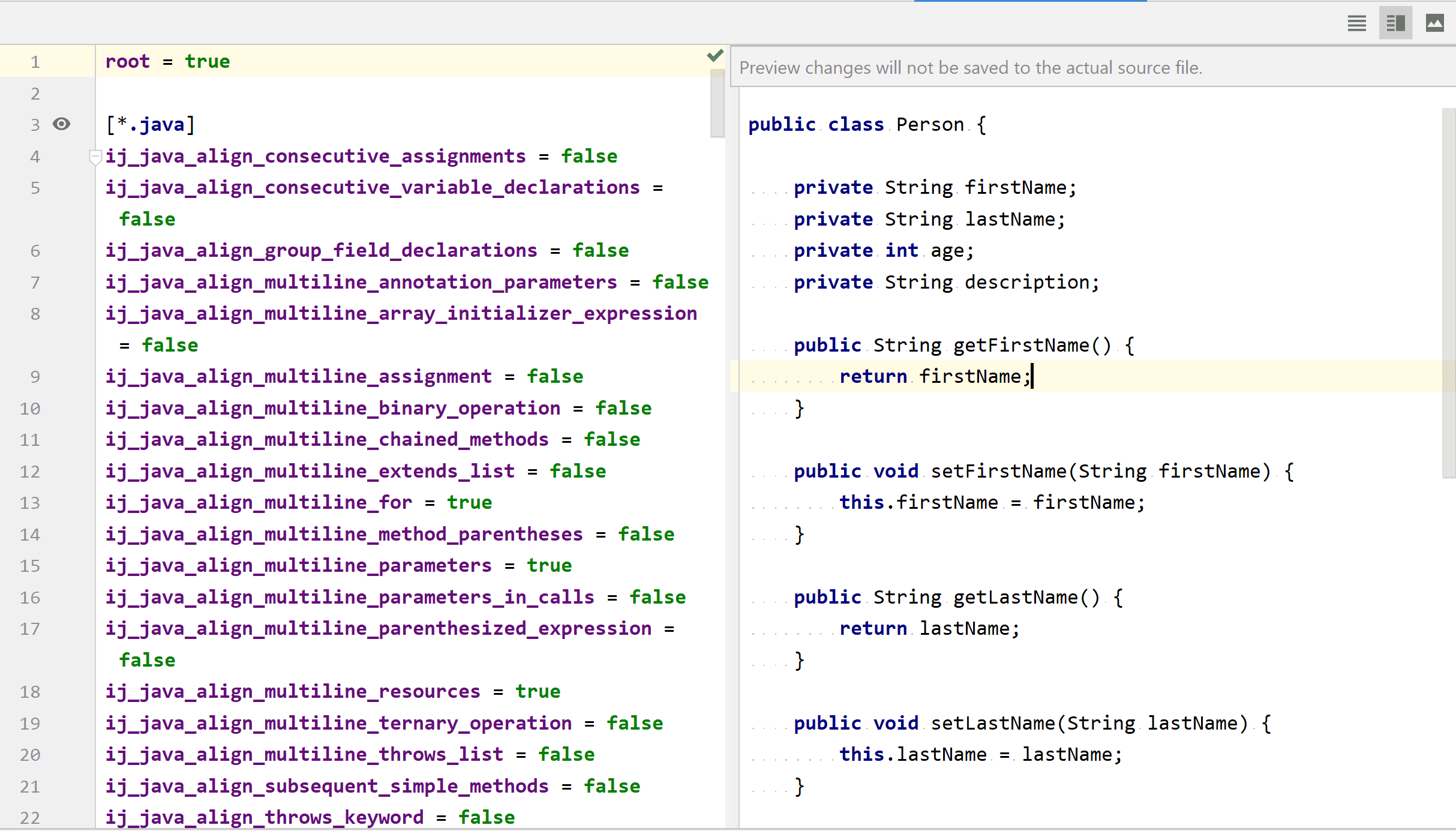The image size is (1456, 831).
Task: Click getFirstName method in preview
Action: pyautogui.click(x=1020, y=346)
